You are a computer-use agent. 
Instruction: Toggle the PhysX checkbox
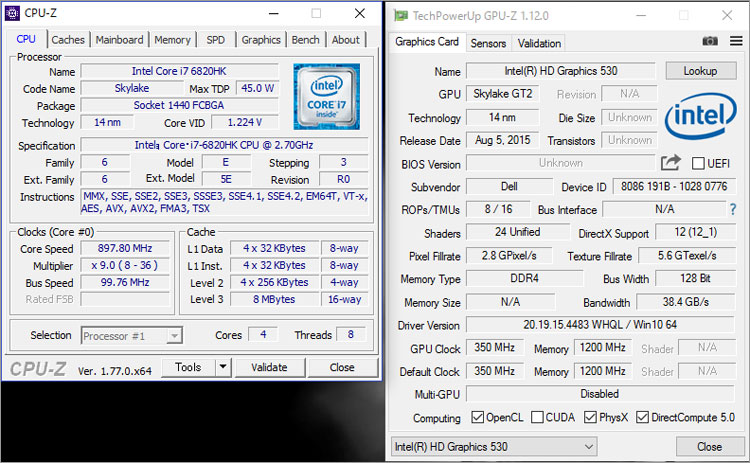click(590, 417)
